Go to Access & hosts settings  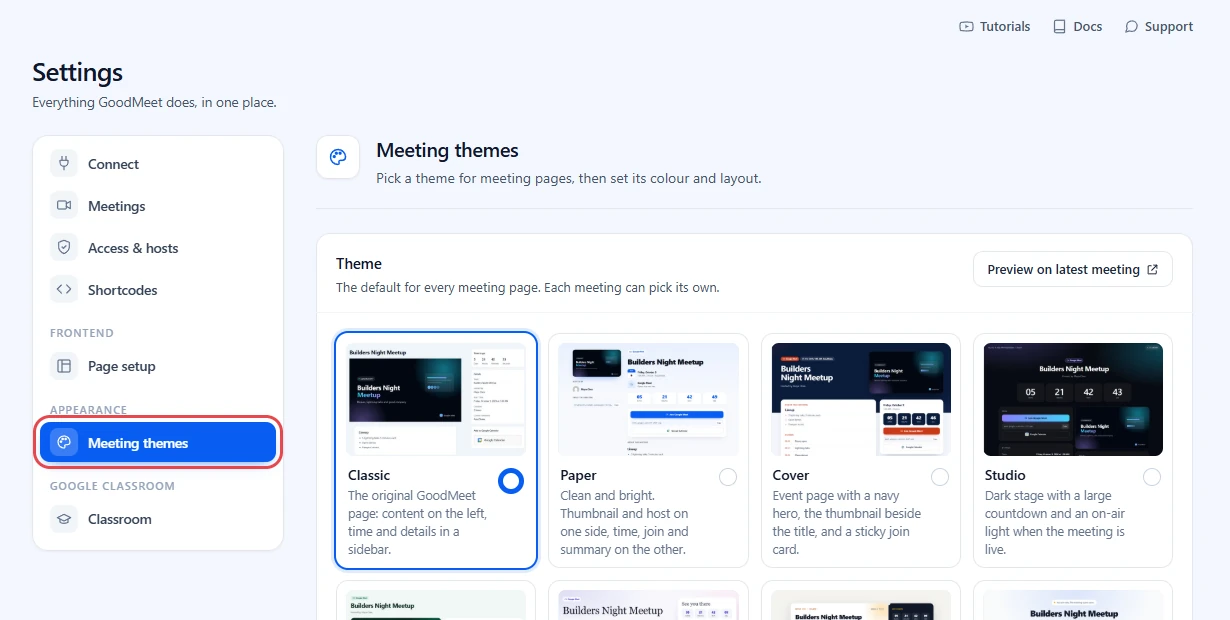[158, 248]
